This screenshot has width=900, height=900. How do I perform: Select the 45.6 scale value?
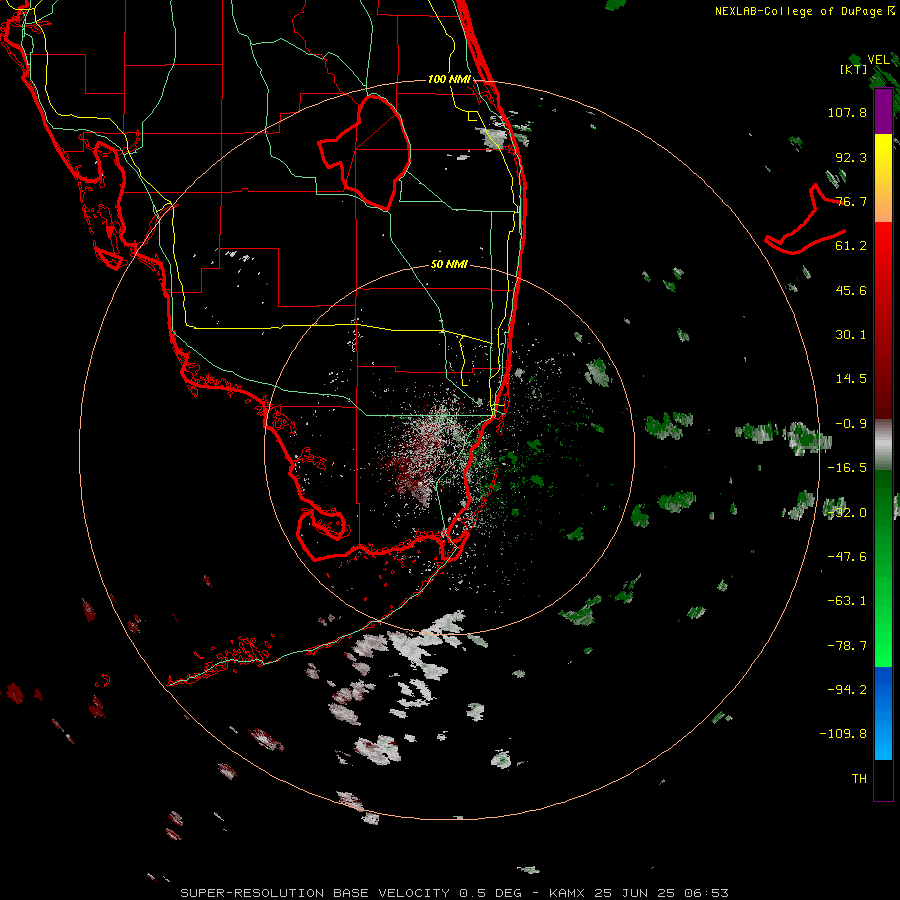[851, 290]
